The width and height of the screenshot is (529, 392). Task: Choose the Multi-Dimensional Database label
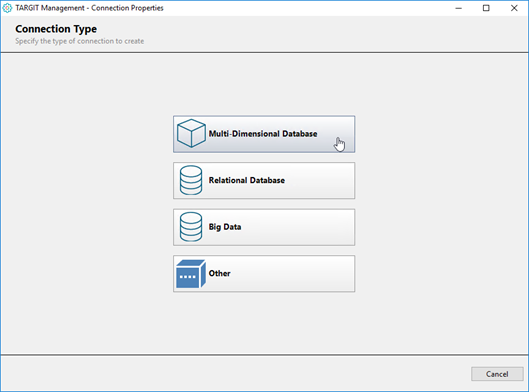click(263, 134)
